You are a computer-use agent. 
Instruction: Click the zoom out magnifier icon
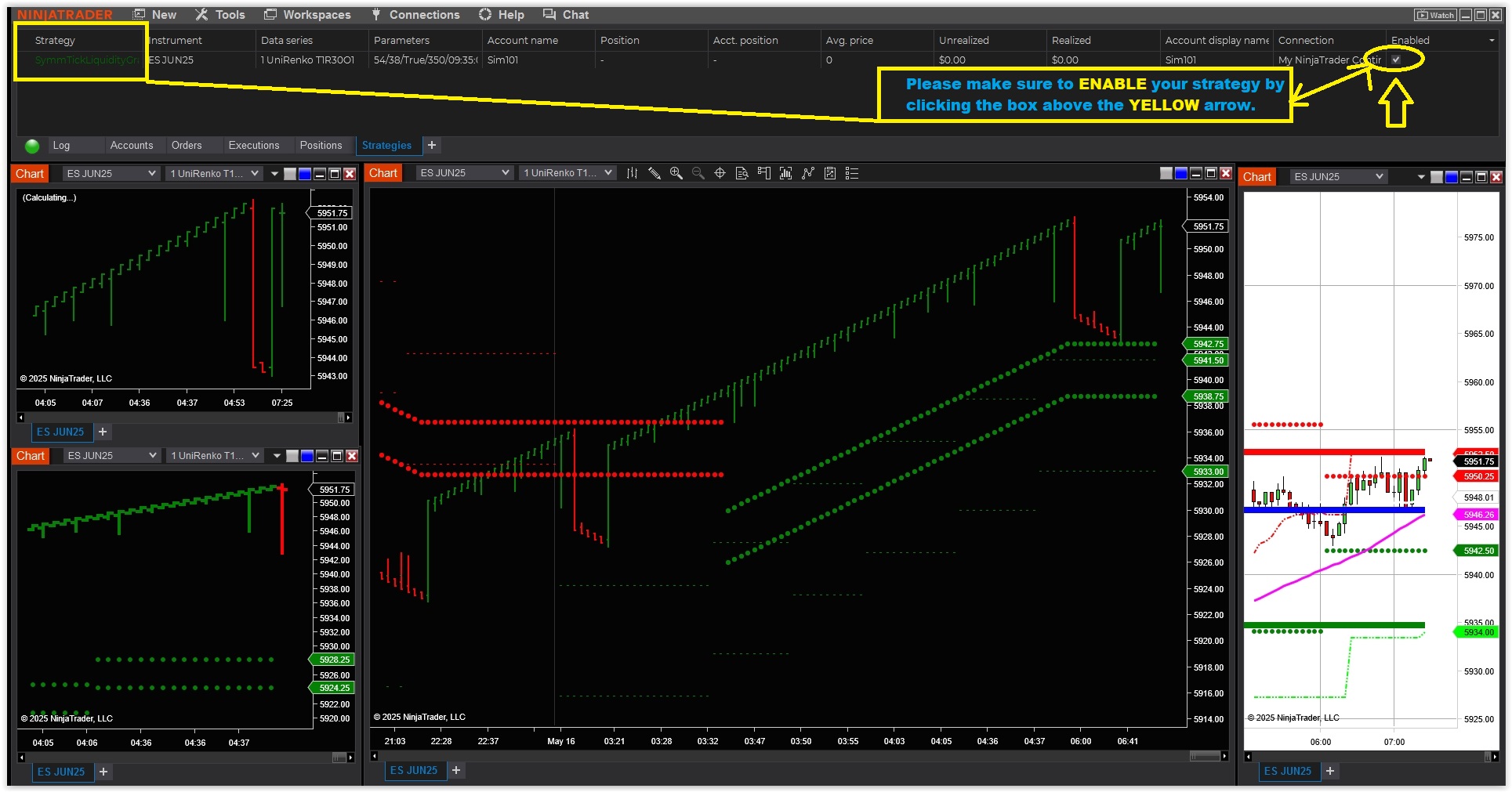[x=698, y=173]
